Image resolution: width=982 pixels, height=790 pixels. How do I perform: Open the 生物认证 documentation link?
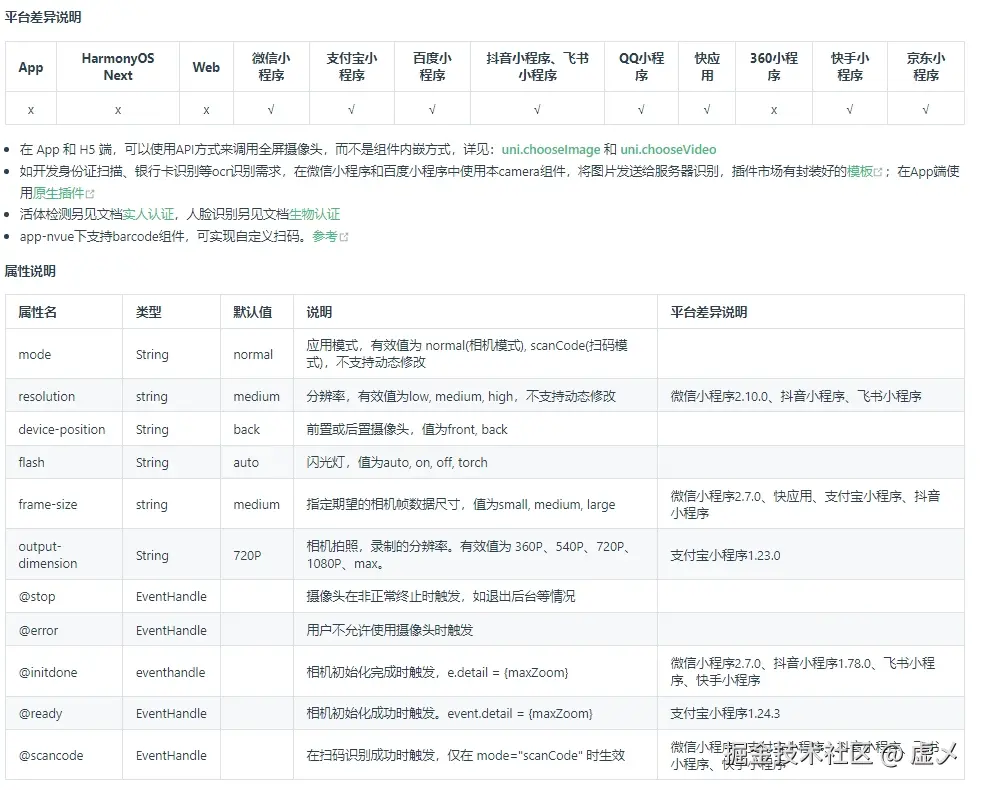314,214
